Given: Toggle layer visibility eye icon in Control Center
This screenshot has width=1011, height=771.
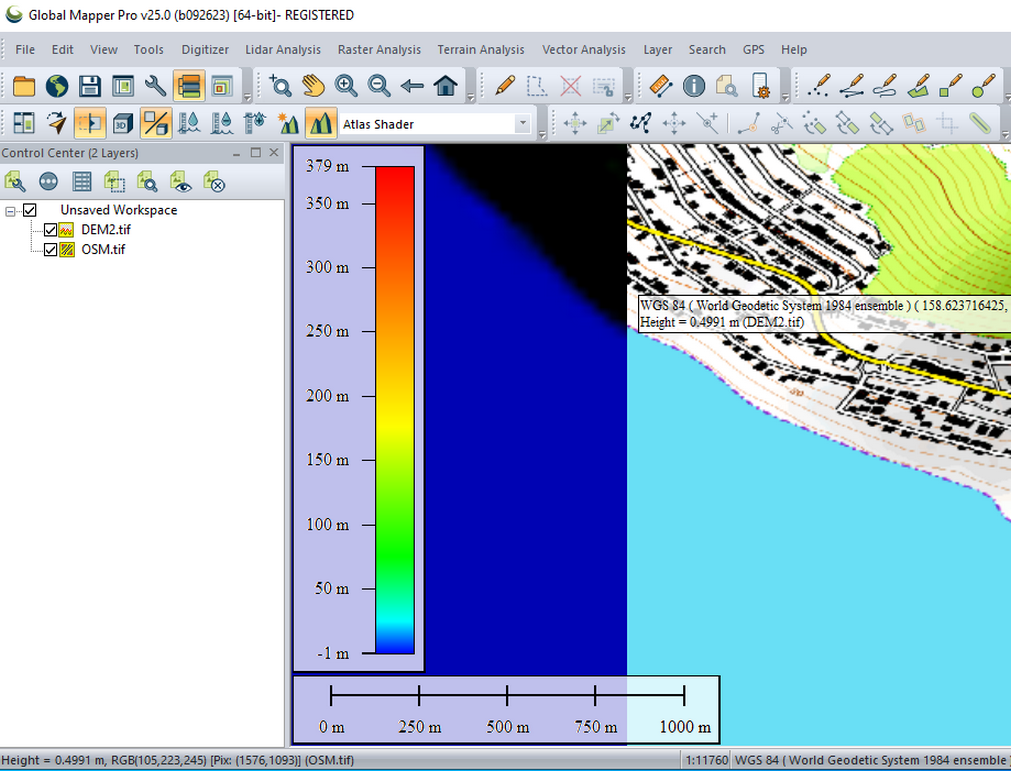Looking at the screenshot, I should coord(181,181).
